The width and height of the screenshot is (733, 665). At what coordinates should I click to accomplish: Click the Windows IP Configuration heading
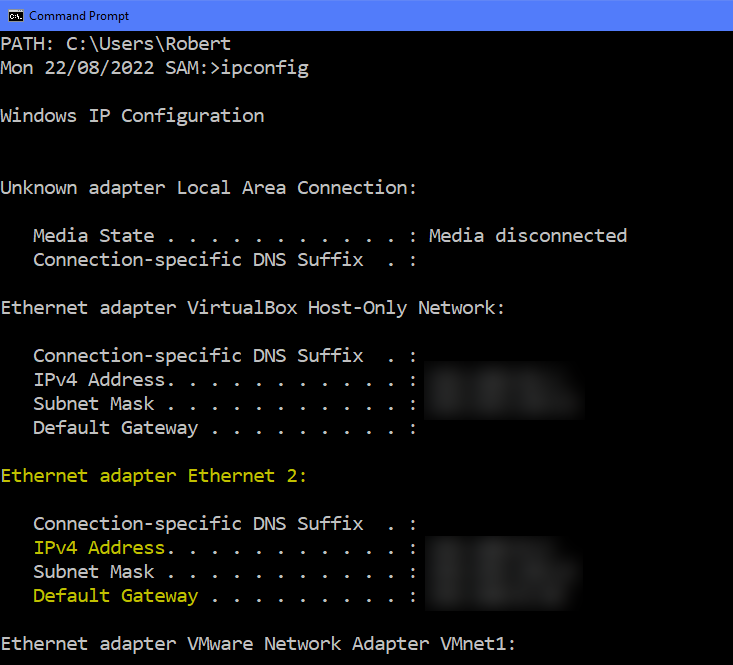132,116
